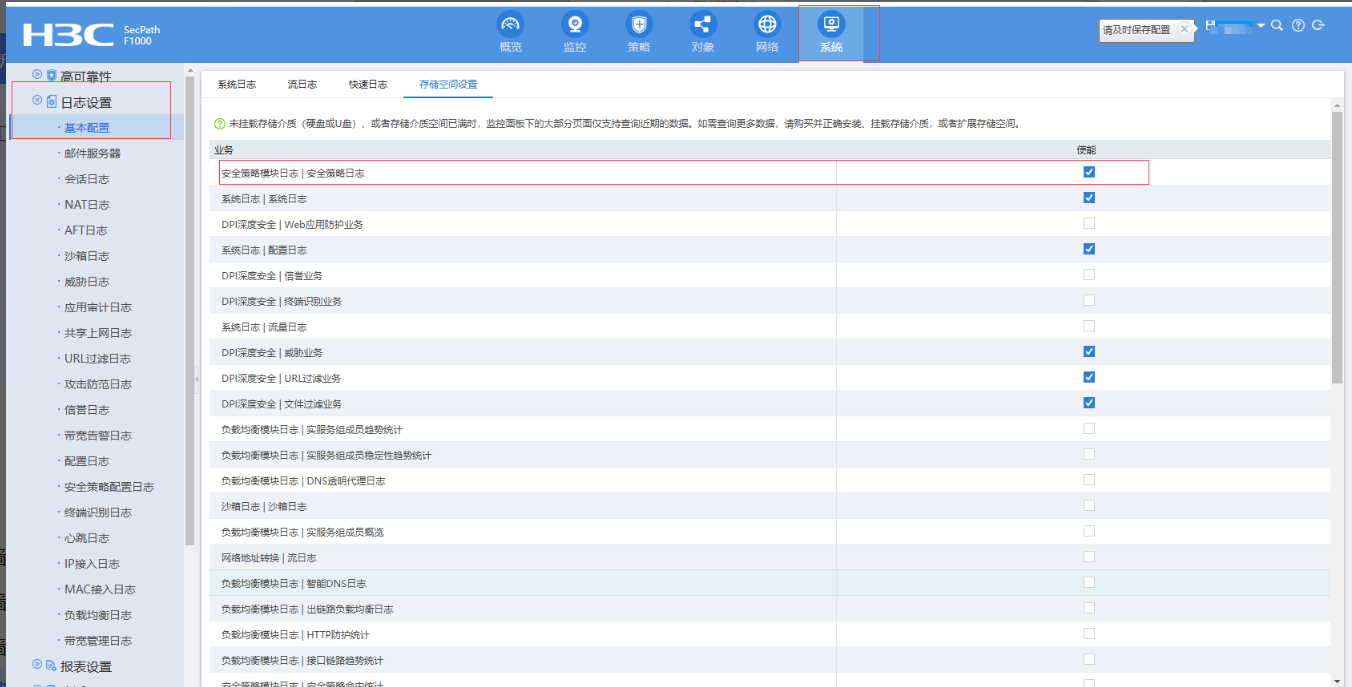Expand the 高可靠性 sidebar section
The image size is (1352, 687).
click(37, 75)
